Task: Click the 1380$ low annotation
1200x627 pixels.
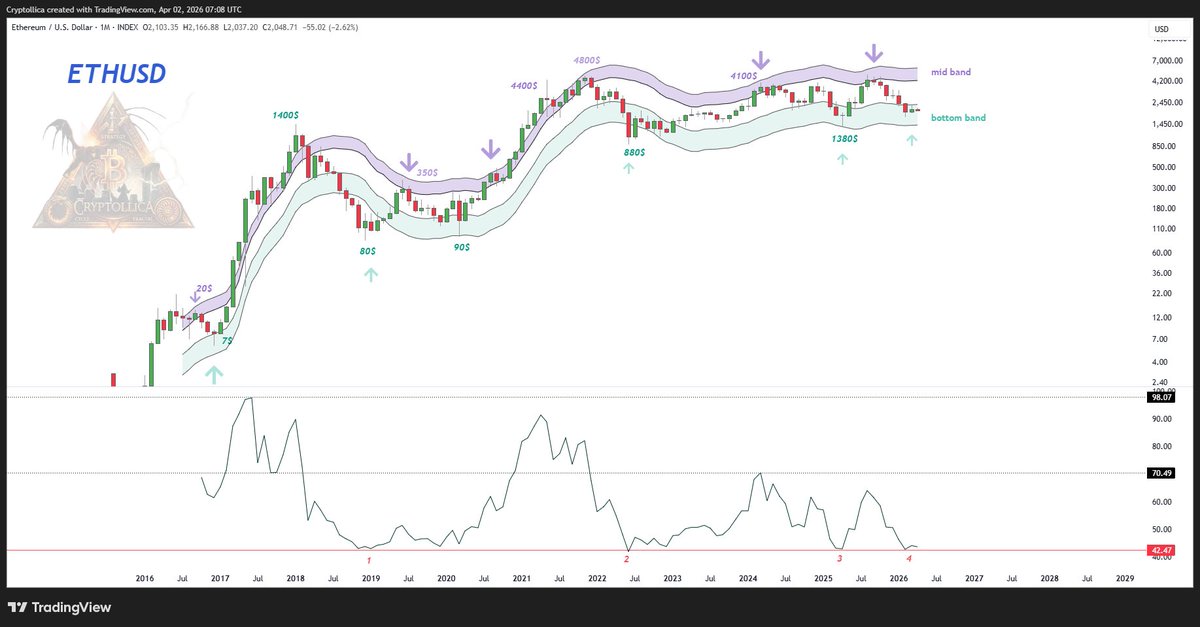Action: 845,139
